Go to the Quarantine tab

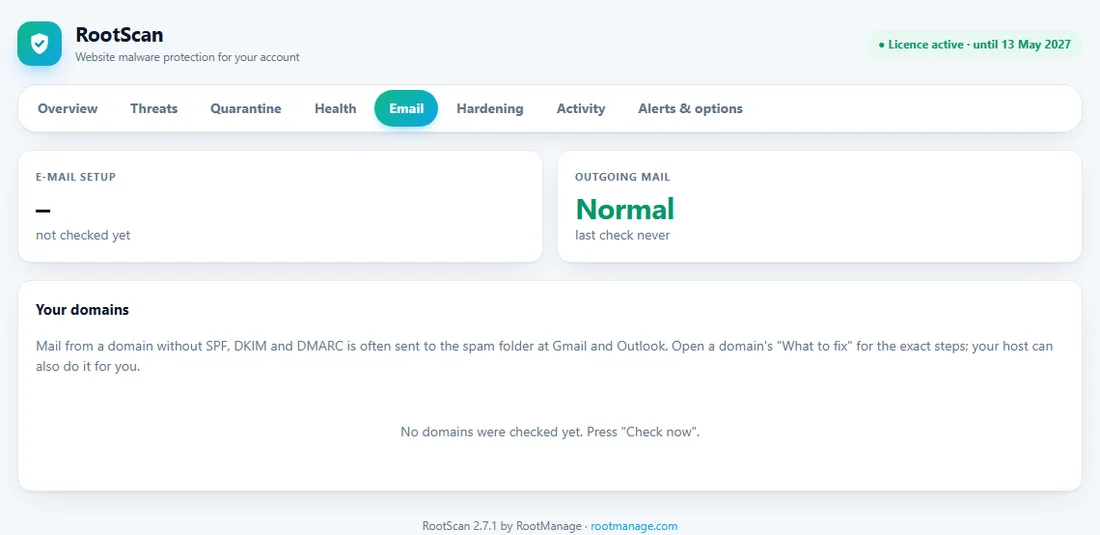point(246,109)
